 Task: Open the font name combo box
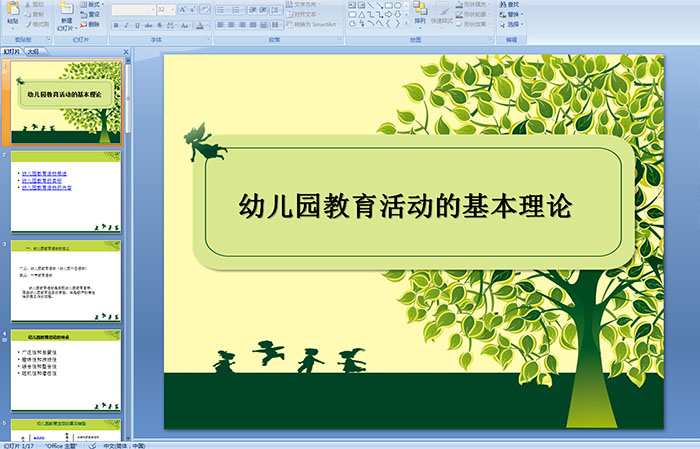(133, 9)
